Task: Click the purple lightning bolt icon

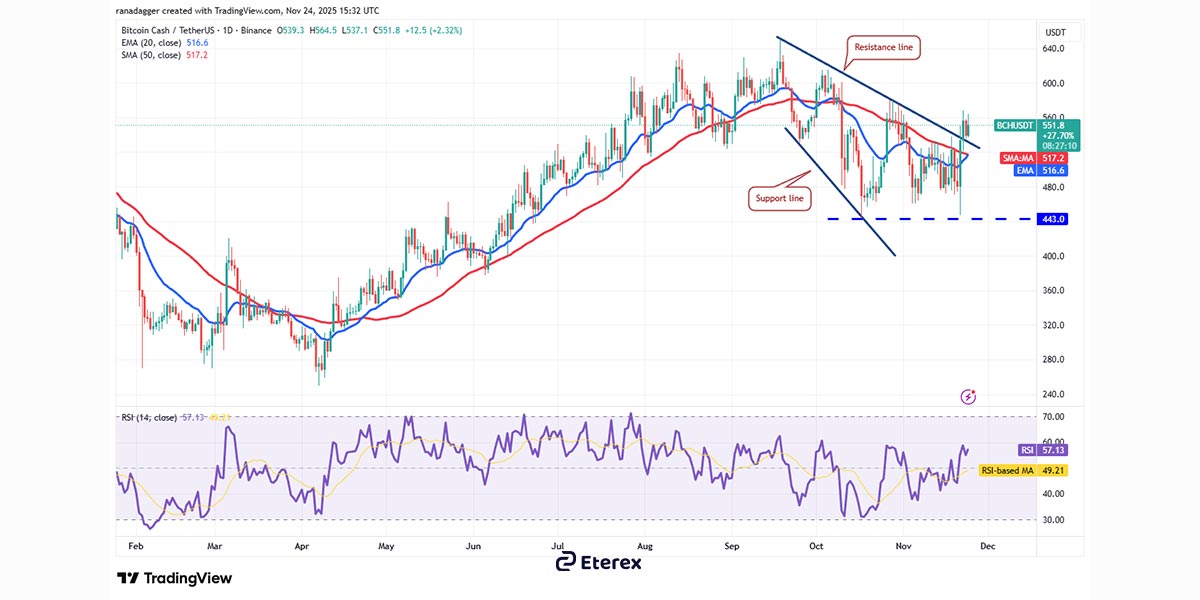Action: (x=968, y=397)
